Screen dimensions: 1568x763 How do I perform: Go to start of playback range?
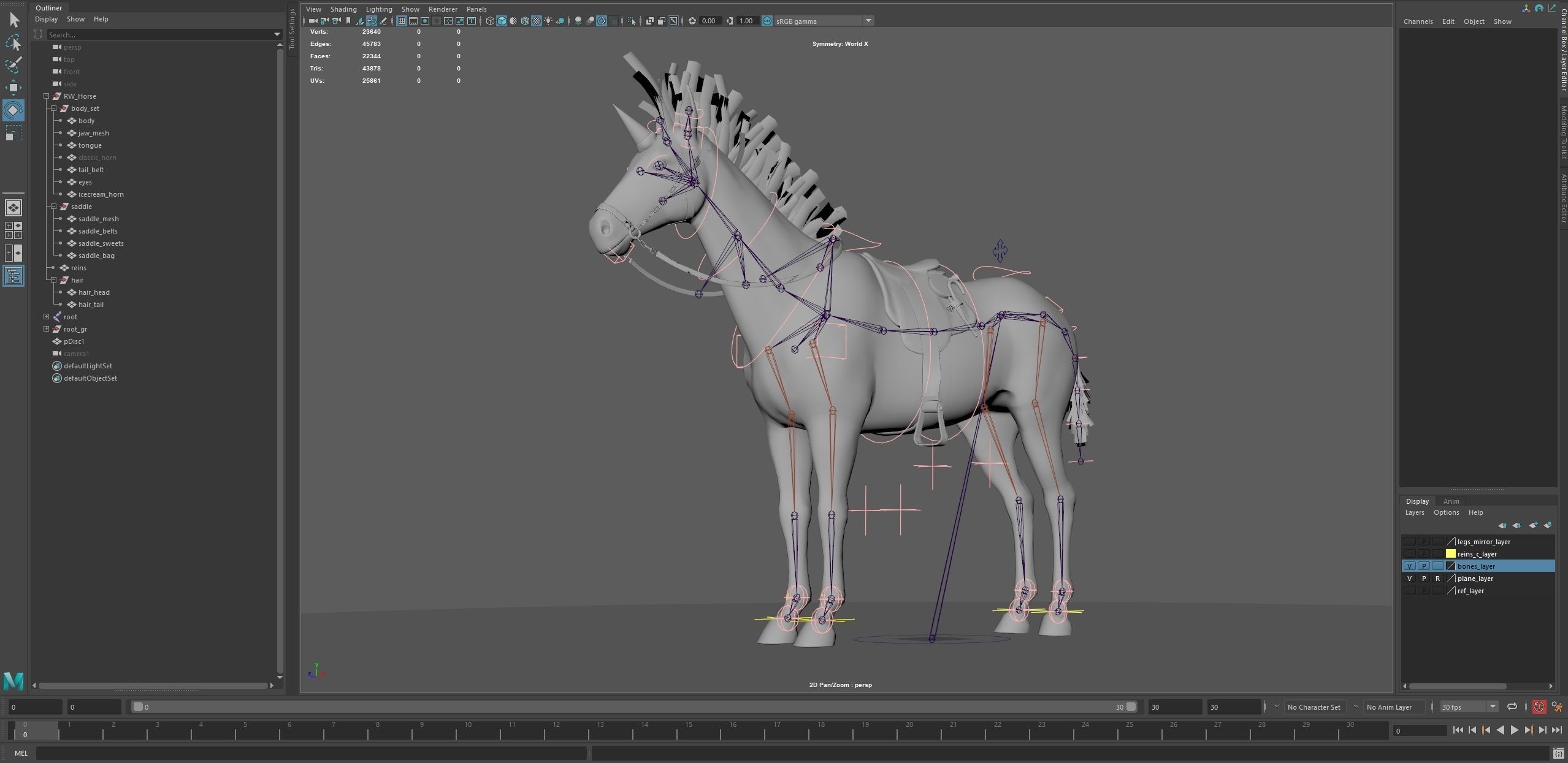(x=1458, y=730)
